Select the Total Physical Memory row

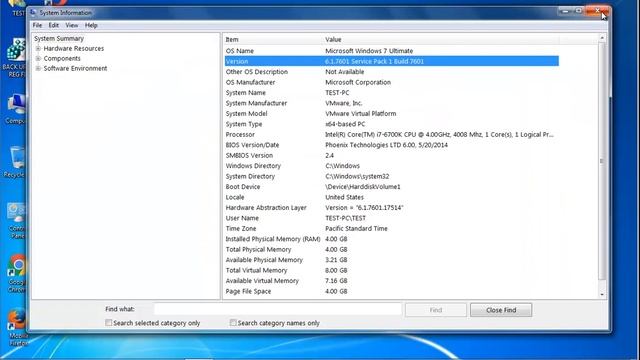click(391, 249)
